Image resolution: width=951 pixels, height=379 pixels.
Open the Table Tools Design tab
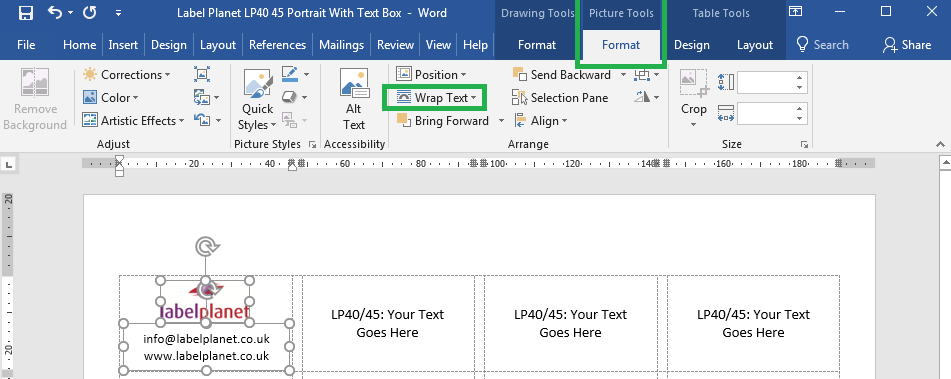(x=691, y=45)
